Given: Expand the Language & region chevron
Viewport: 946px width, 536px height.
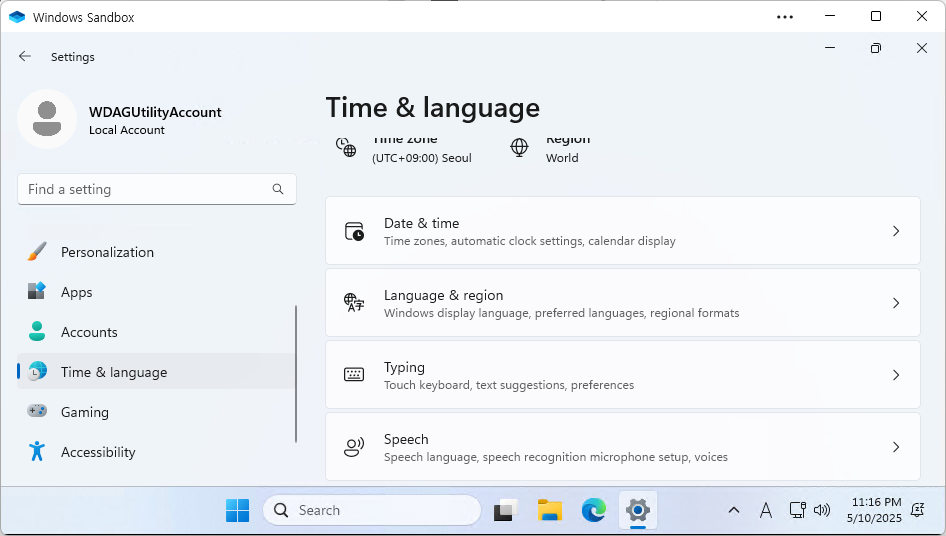Looking at the screenshot, I should [x=896, y=303].
